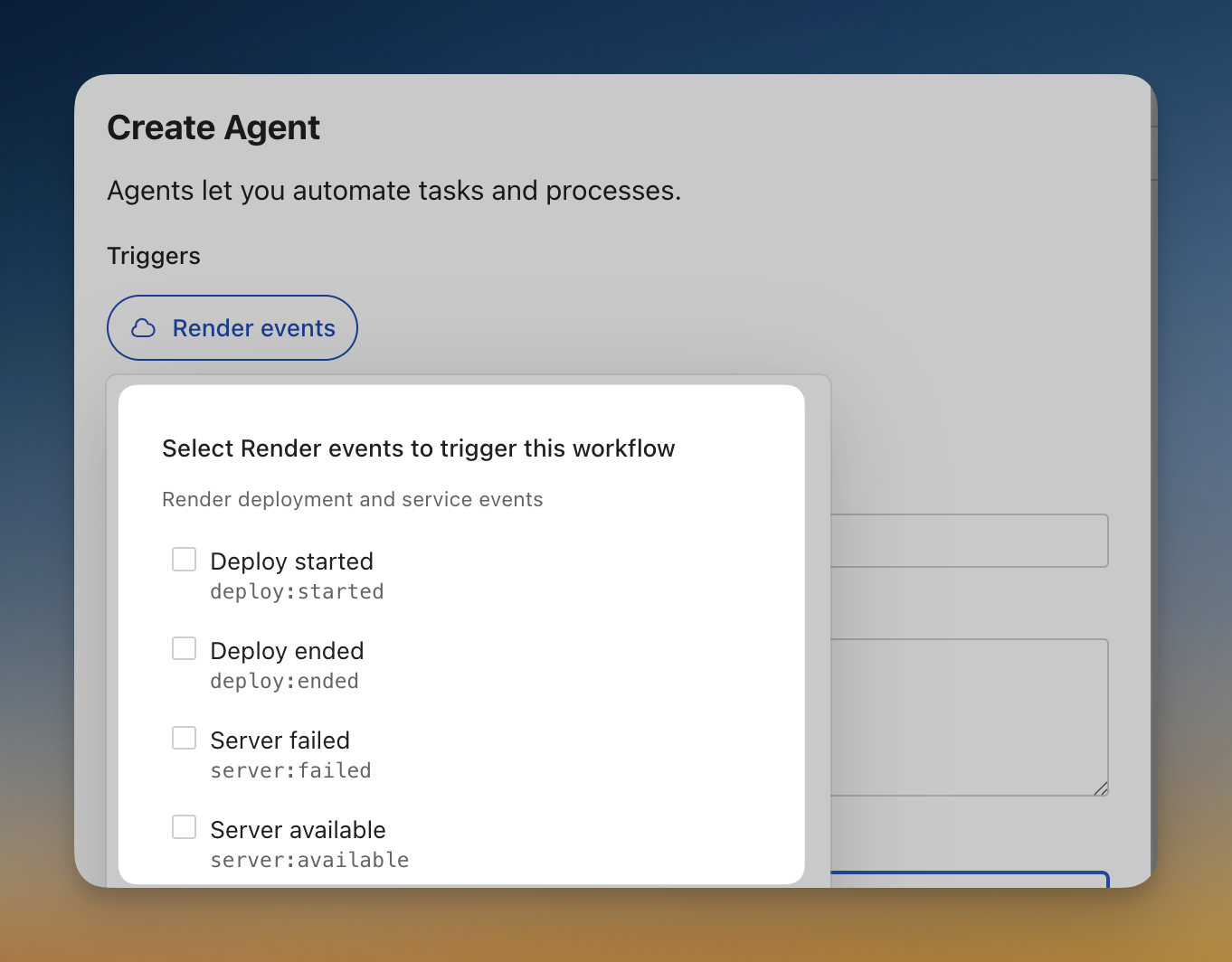Click the textarea resize handle
The height and width of the screenshot is (962, 1232).
click(1102, 788)
